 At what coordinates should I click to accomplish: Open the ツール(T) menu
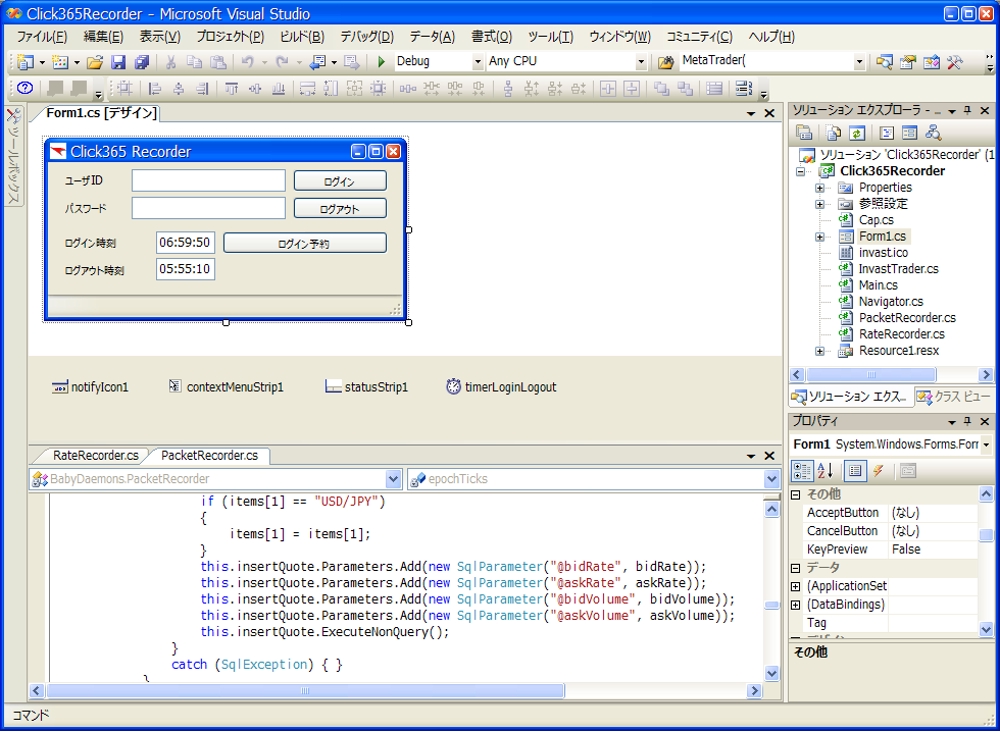point(550,36)
